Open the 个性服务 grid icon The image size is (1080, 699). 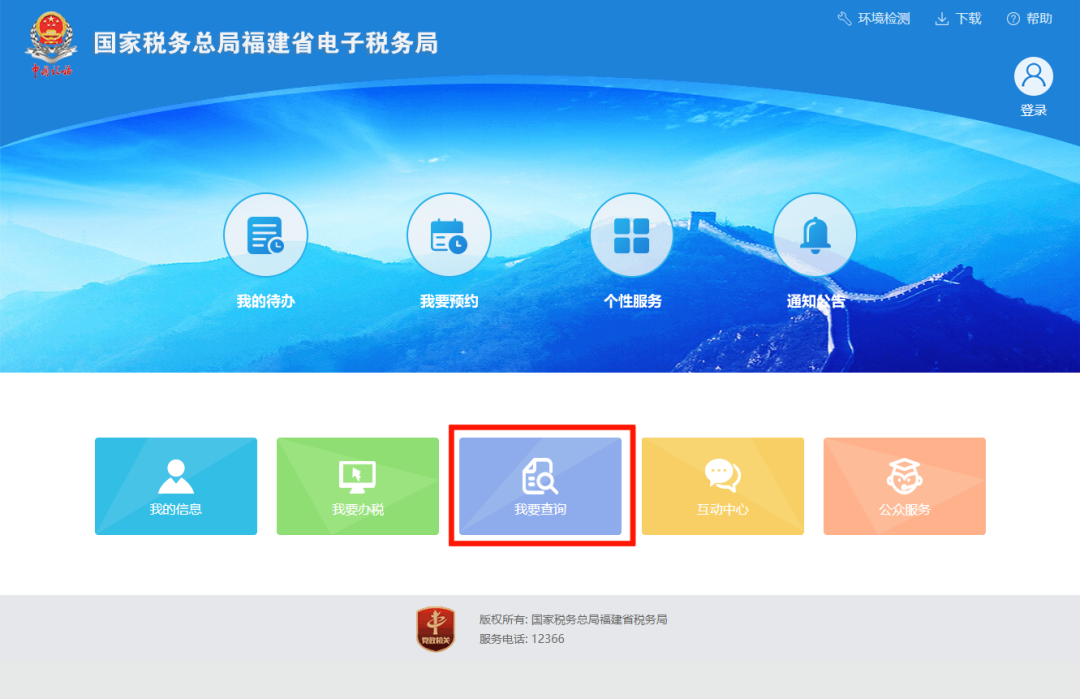click(632, 235)
